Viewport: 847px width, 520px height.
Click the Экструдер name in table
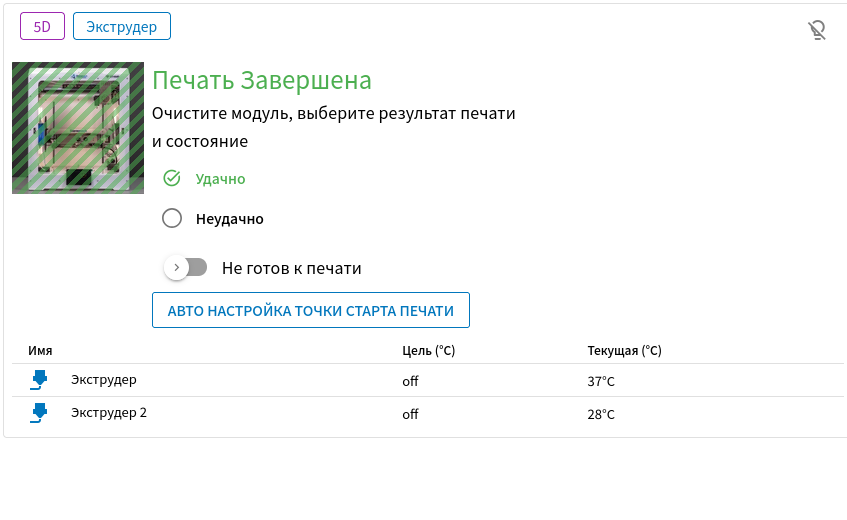[104, 380]
